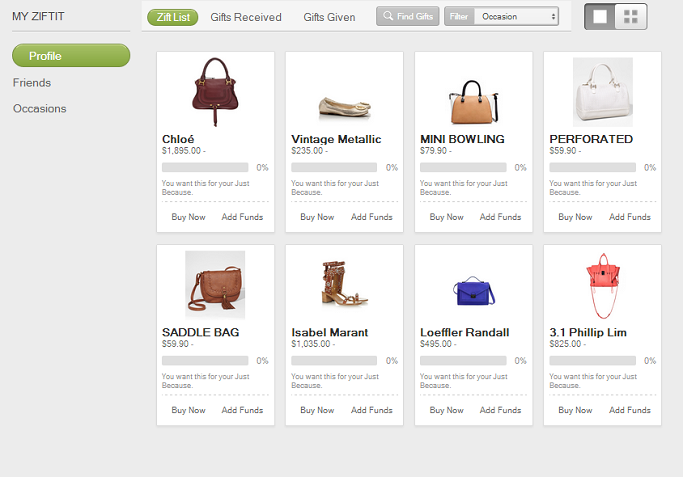
Task: Buy Now for Loeffler Randall bag
Action: 446,410
